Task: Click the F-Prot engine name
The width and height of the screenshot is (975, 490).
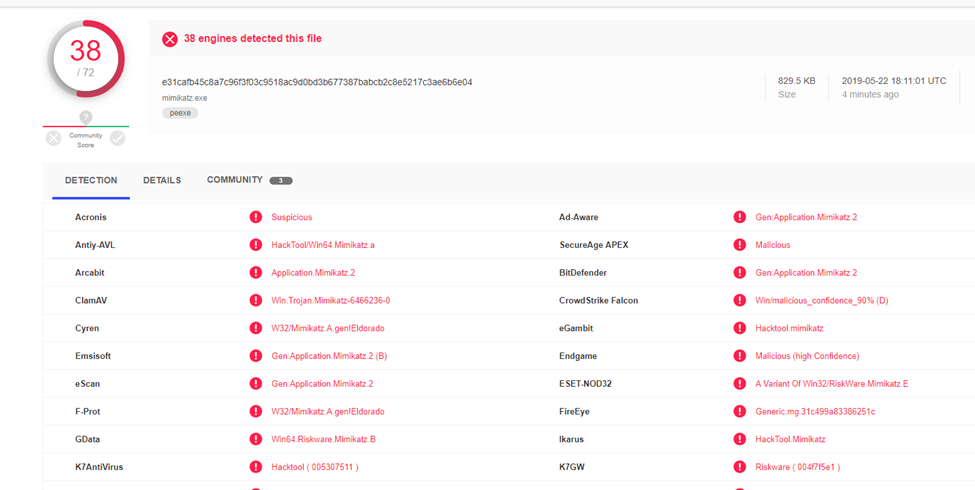Action: 88,411
